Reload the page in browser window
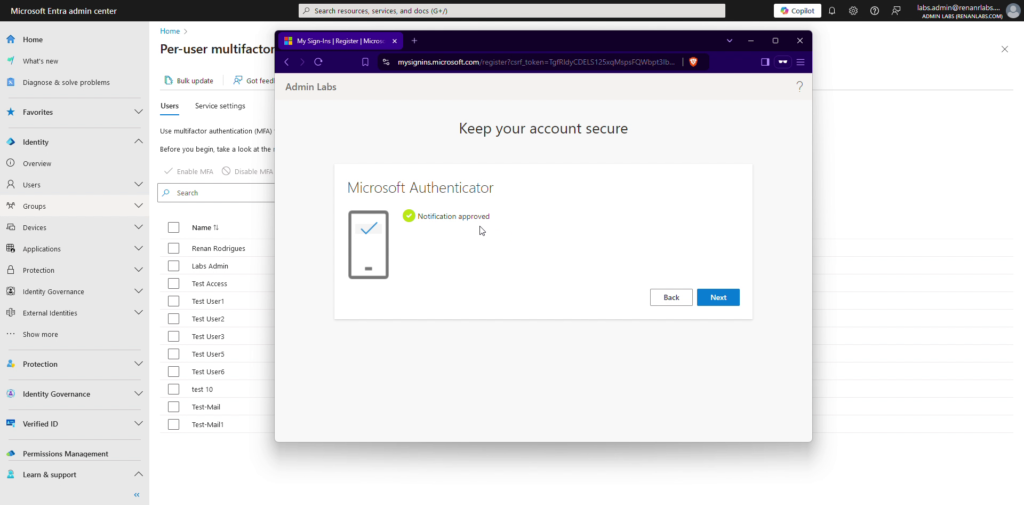The height and width of the screenshot is (505, 1024). 318,62
